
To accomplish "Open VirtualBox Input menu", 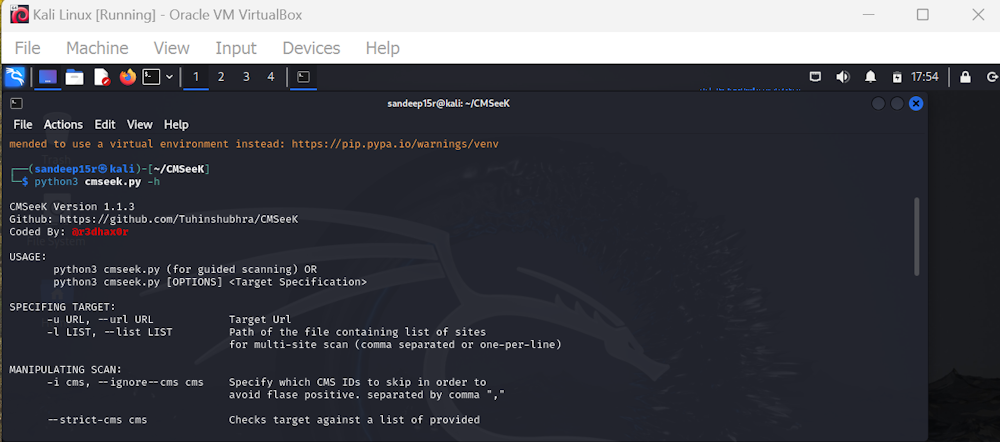I will tap(236, 48).
